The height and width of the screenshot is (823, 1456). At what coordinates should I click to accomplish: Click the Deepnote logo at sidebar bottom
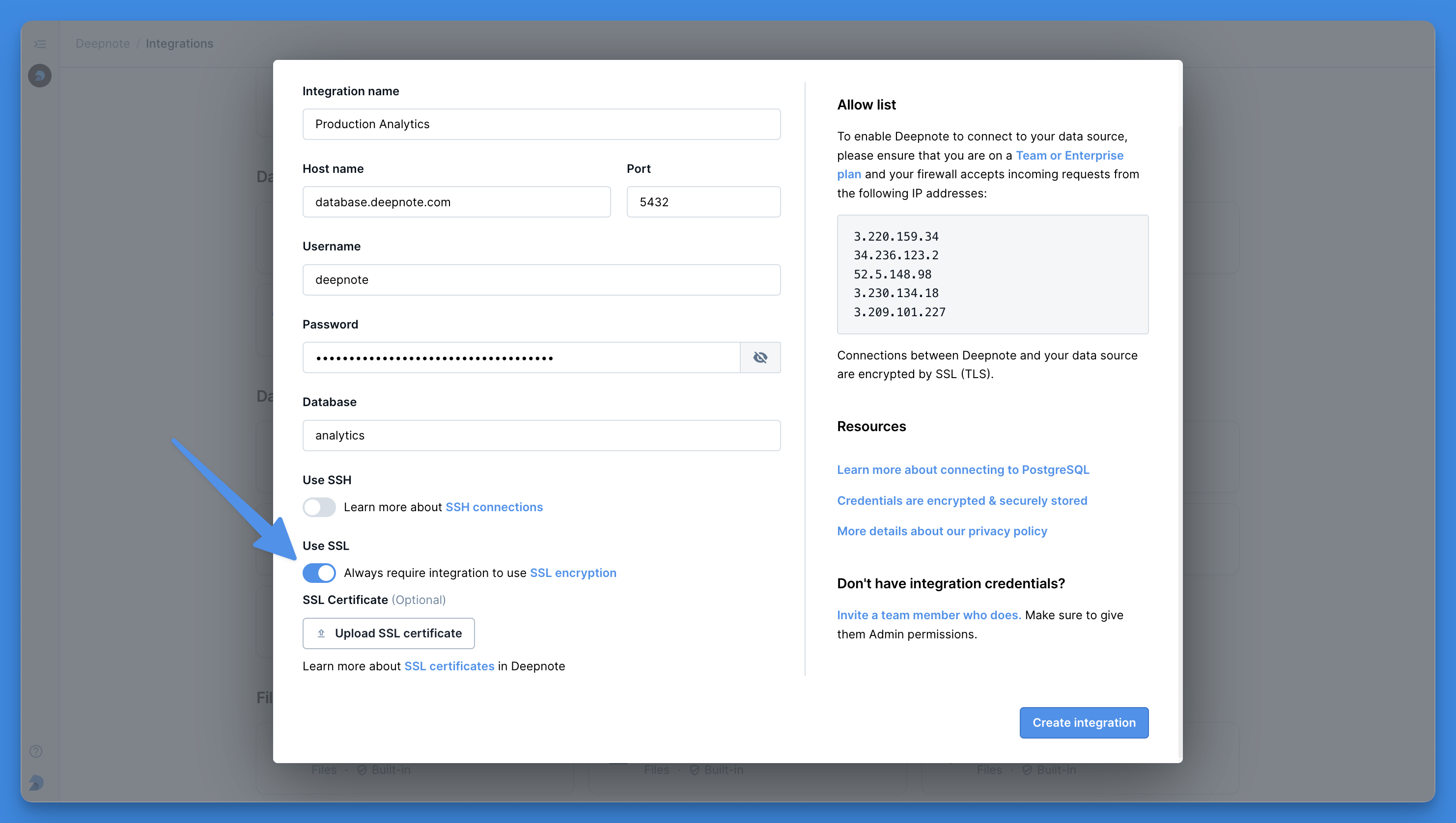tap(36, 782)
